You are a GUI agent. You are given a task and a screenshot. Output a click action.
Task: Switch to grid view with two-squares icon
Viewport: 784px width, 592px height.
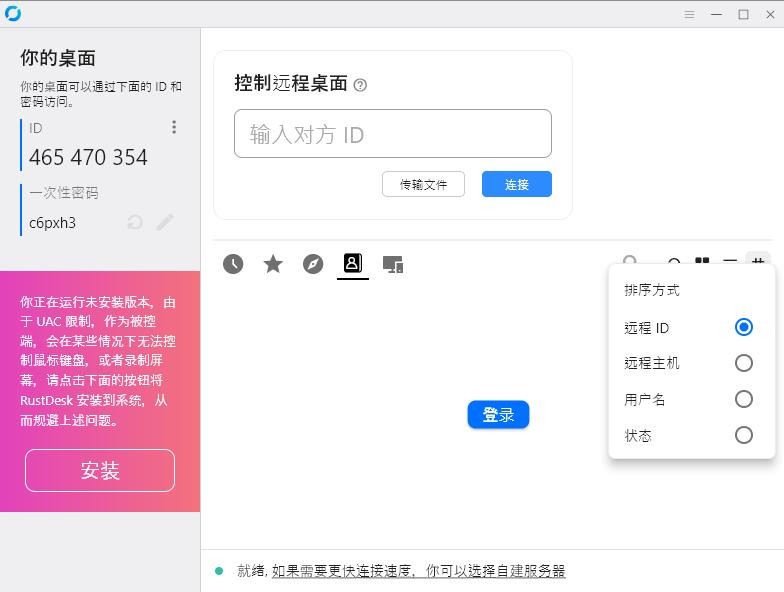click(702, 260)
